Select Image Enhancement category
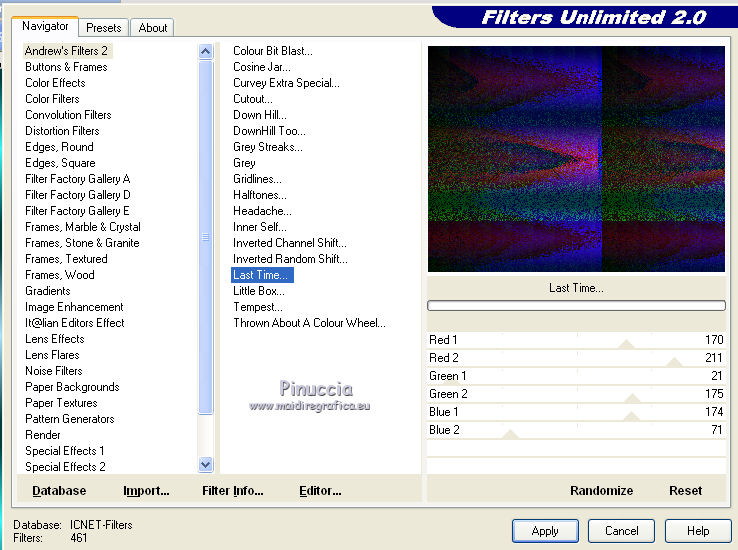The width and height of the screenshot is (738, 550). point(74,307)
